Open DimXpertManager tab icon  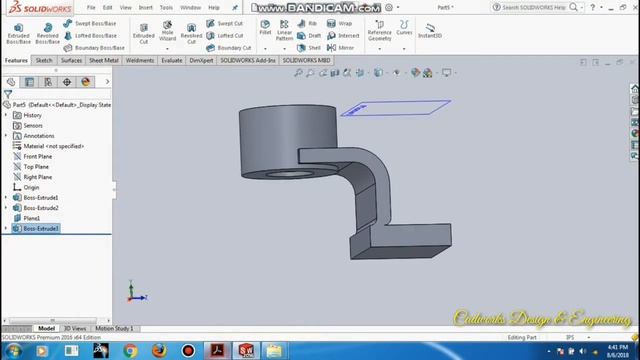click(x=67, y=82)
